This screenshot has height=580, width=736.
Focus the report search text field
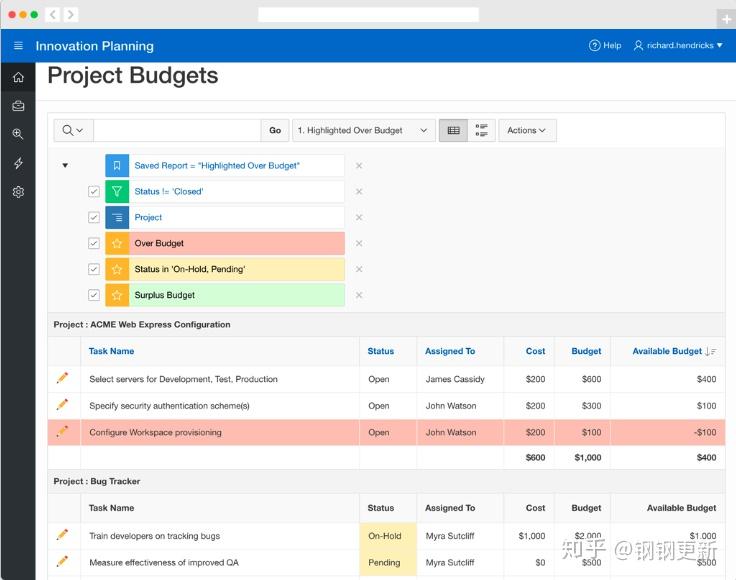point(177,130)
